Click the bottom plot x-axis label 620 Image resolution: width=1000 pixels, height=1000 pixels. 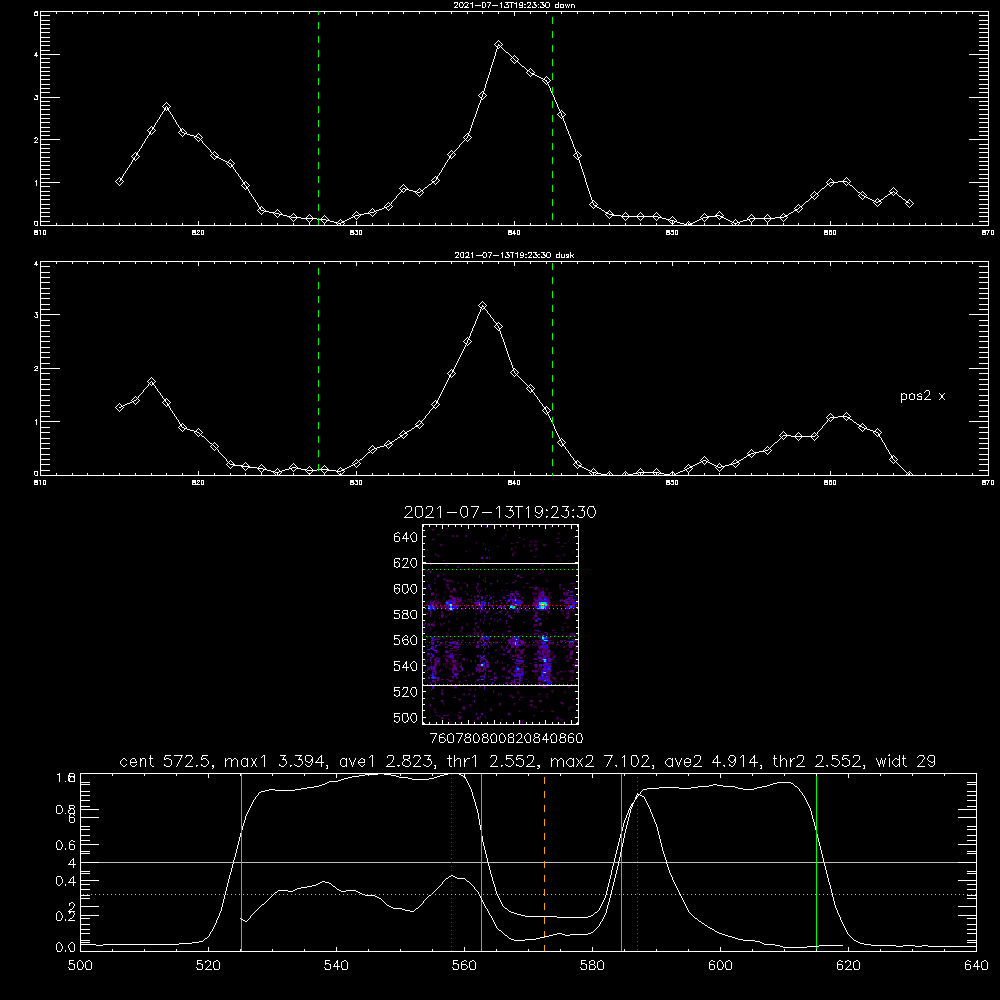point(848,966)
